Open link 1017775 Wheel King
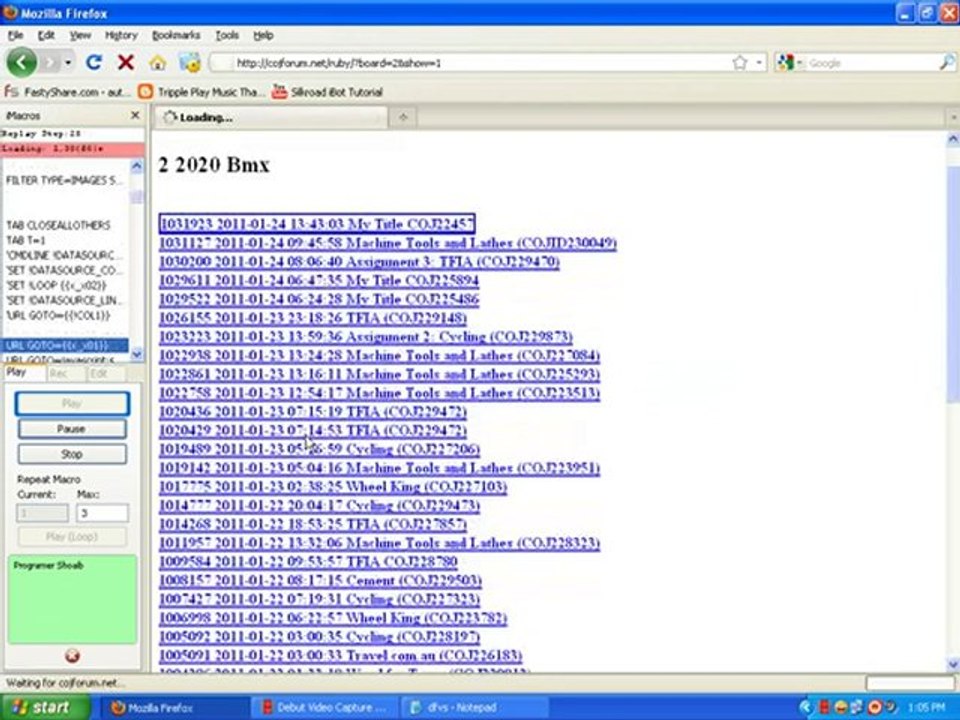The width and height of the screenshot is (960, 720). pyautogui.click(x=333, y=486)
